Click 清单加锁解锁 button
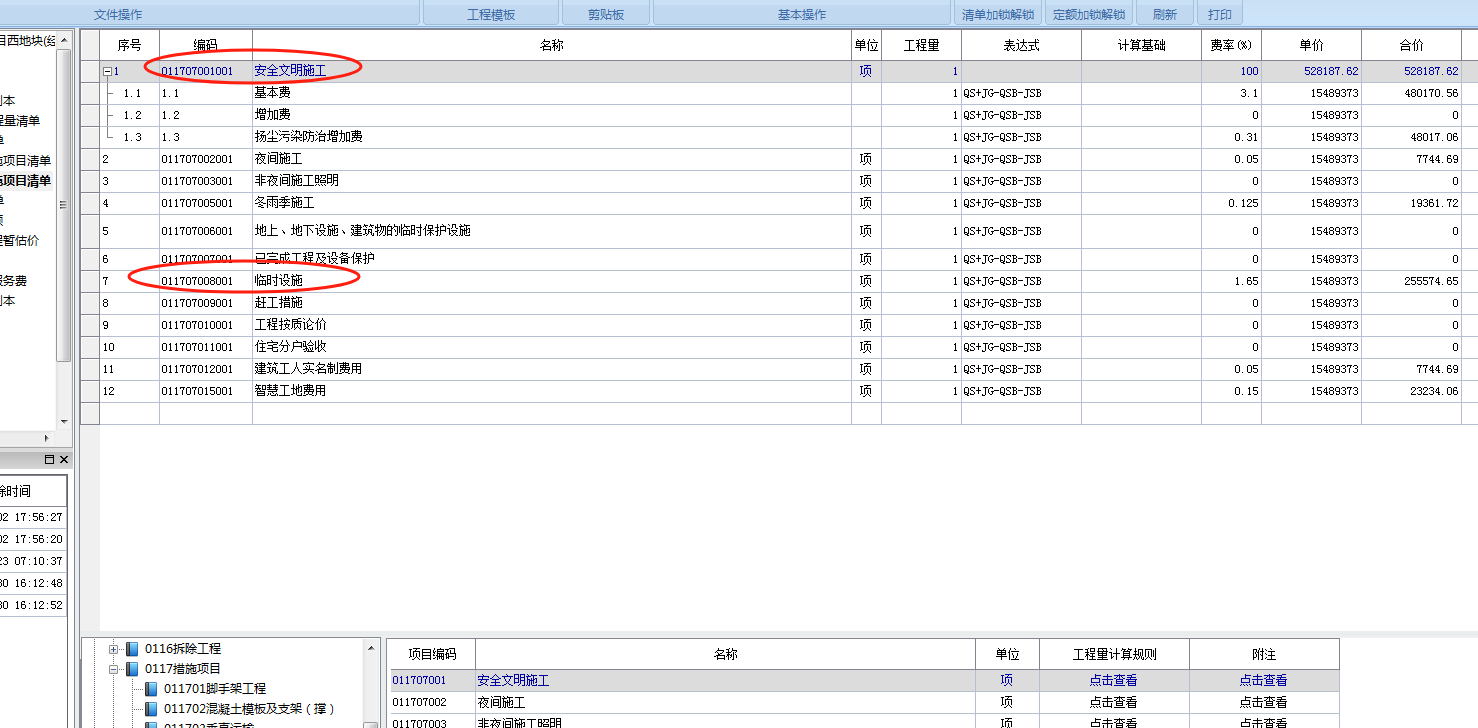Image resolution: width=1478 pixels, height=728 pixels. [x=998, y=14]
